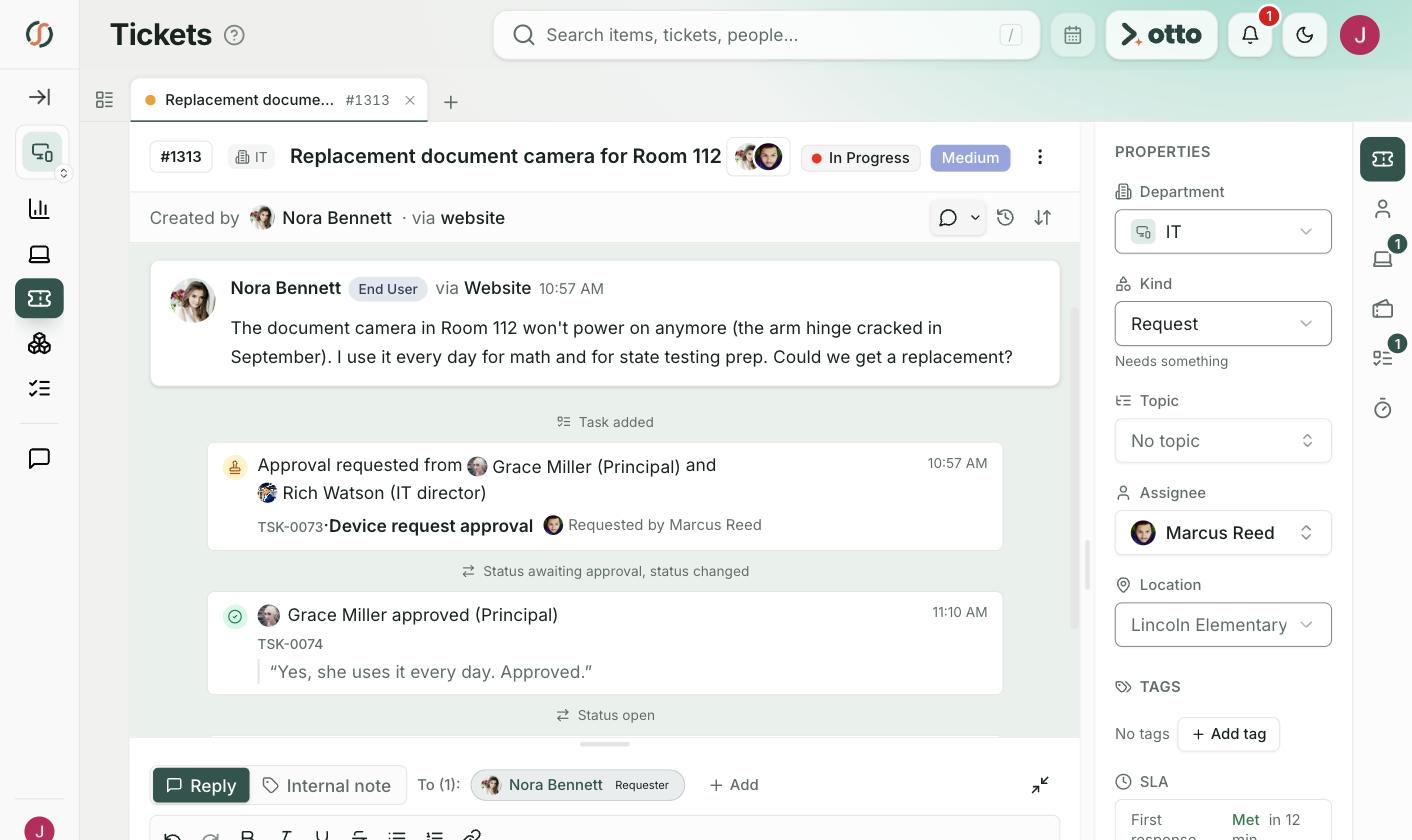Show ticket history clock icon

[1005, 217]
